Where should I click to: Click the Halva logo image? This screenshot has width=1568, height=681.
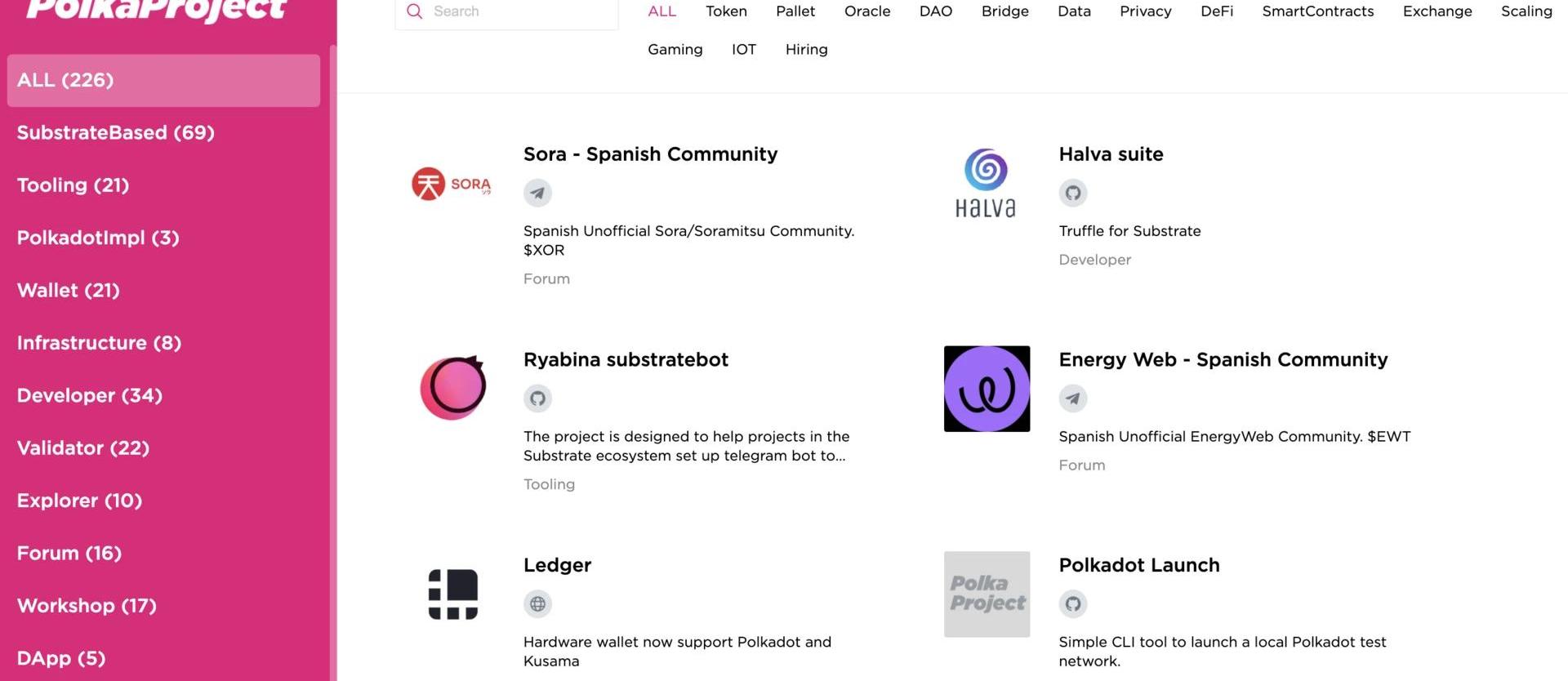(986, 183)
